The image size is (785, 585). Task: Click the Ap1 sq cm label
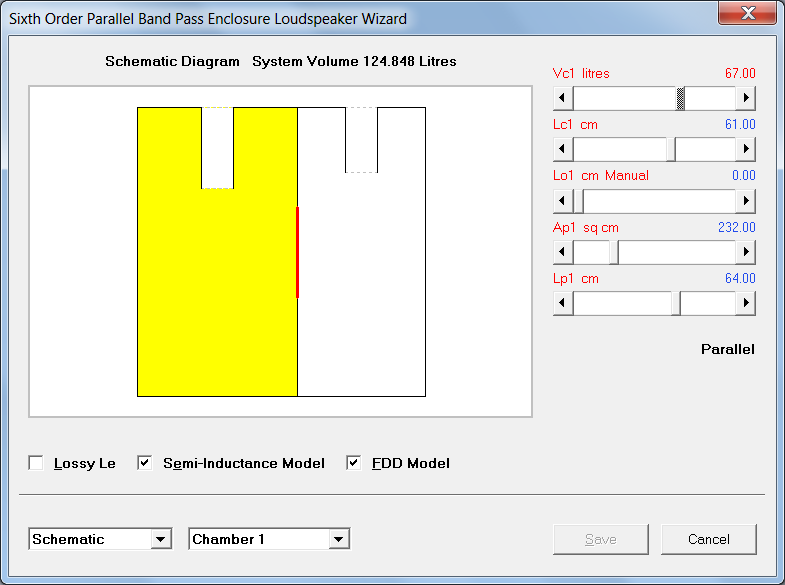586,228
